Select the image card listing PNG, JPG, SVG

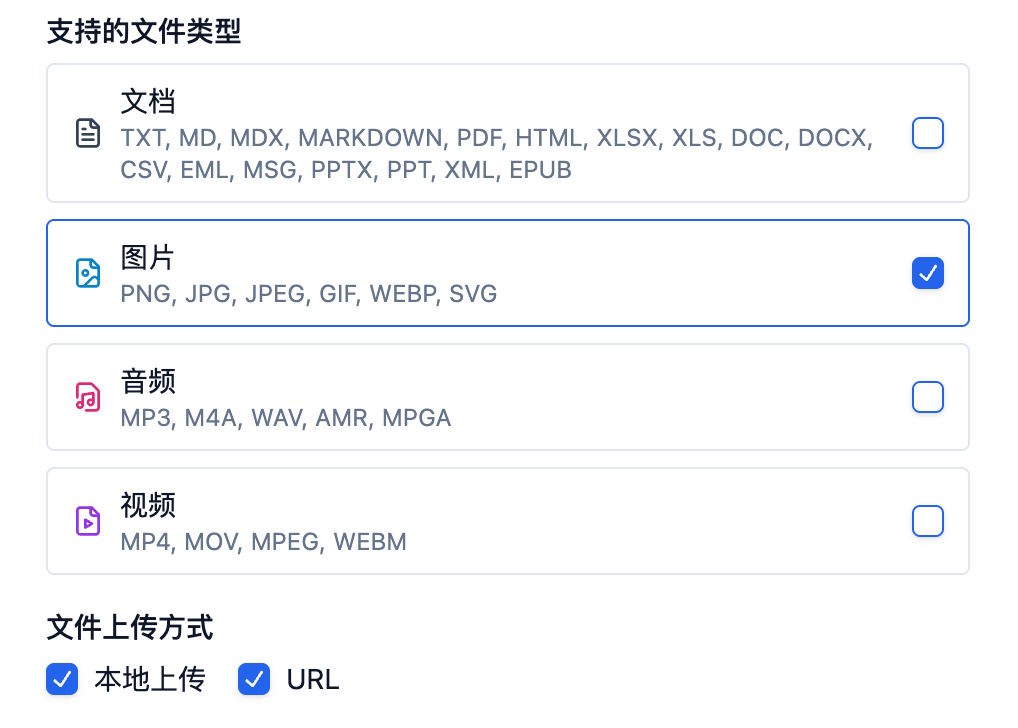coord(507,272)
